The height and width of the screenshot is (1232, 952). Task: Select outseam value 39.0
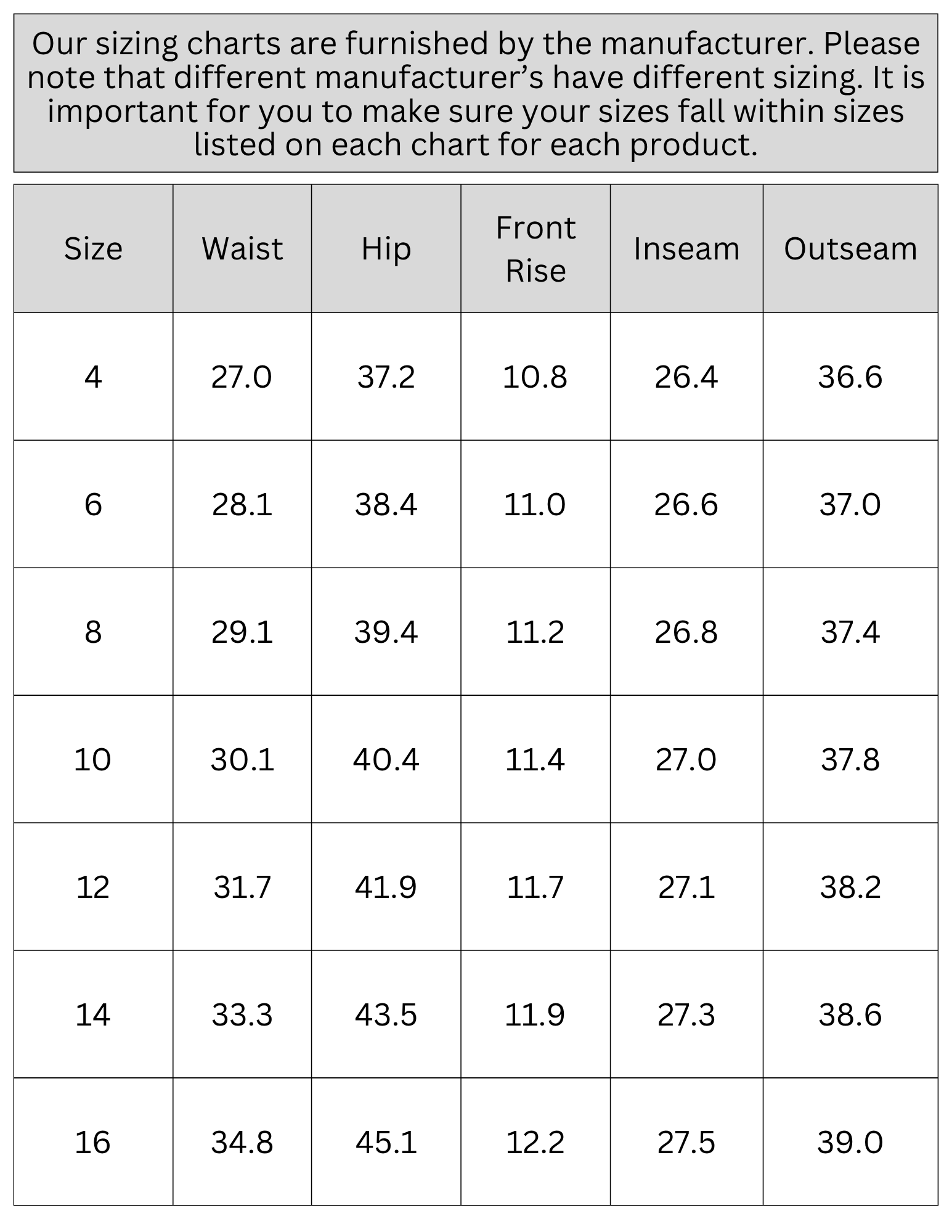click(850, 1143)
